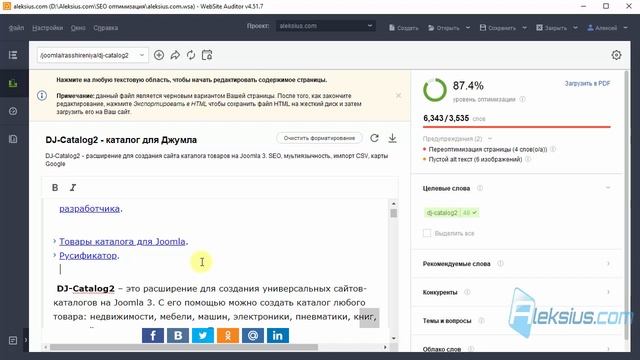Expand the Конкуренты section

pyautogui.click(x=608, y=292)
